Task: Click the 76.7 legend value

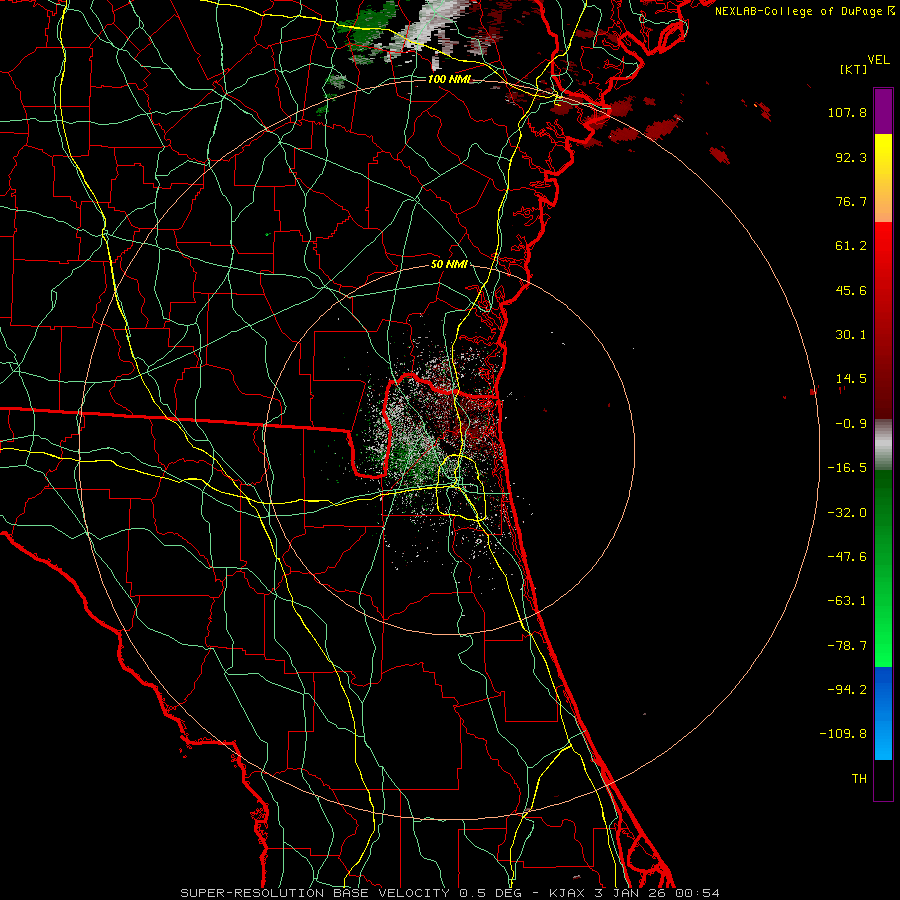Action: pos(851,201)
